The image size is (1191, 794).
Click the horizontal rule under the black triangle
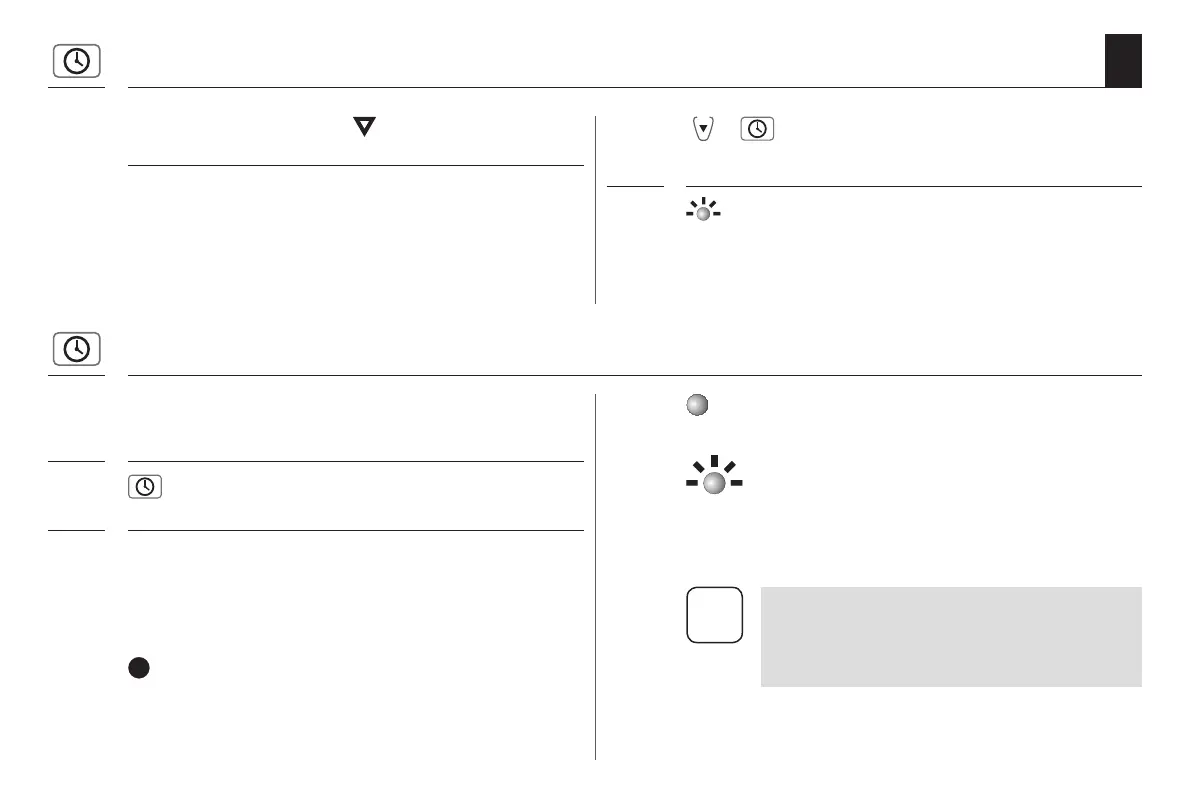coord(355,165)
